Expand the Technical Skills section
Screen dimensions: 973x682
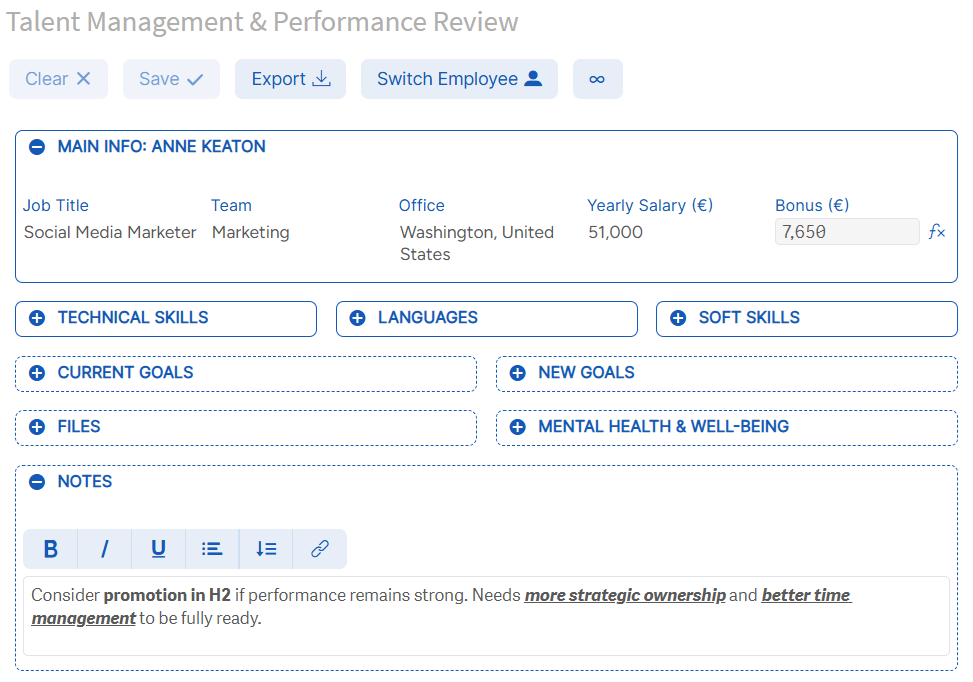click(37, 318)
